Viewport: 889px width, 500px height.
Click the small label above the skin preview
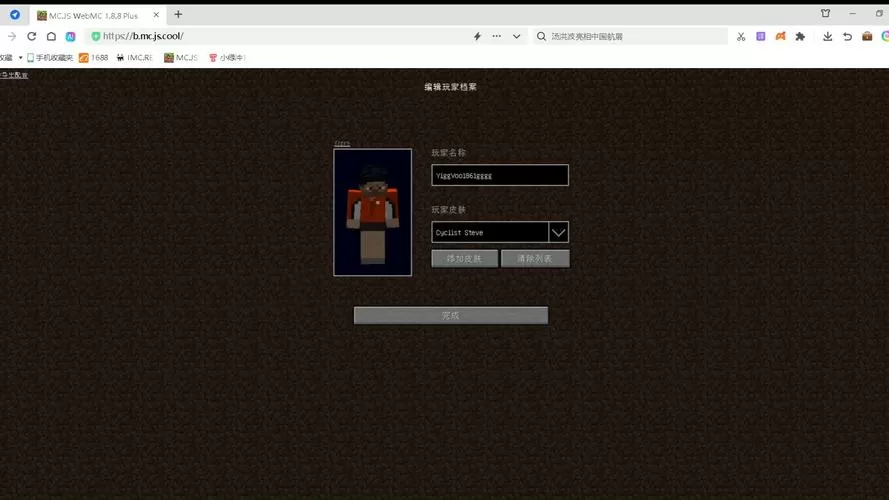click(342, 143)
